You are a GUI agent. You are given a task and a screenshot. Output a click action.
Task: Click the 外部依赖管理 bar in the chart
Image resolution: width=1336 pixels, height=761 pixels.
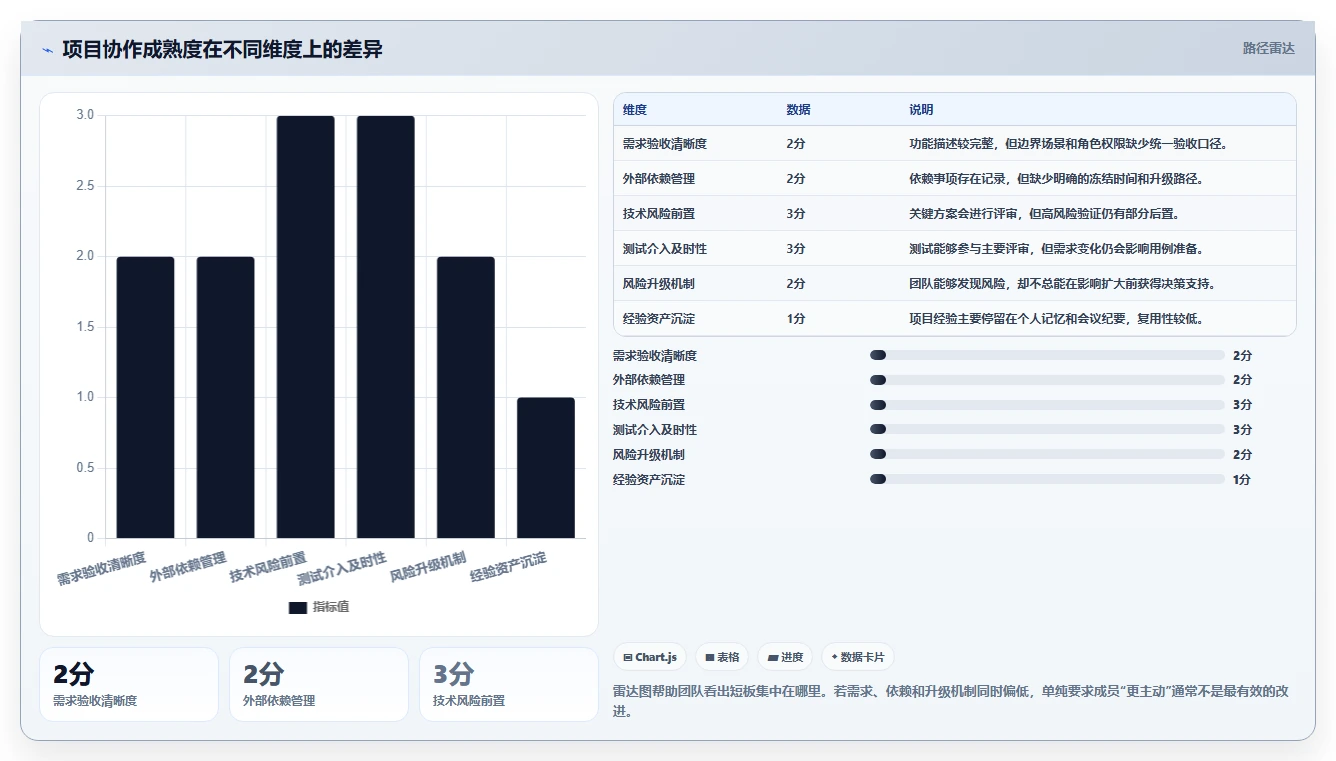[x=225, y=397]
